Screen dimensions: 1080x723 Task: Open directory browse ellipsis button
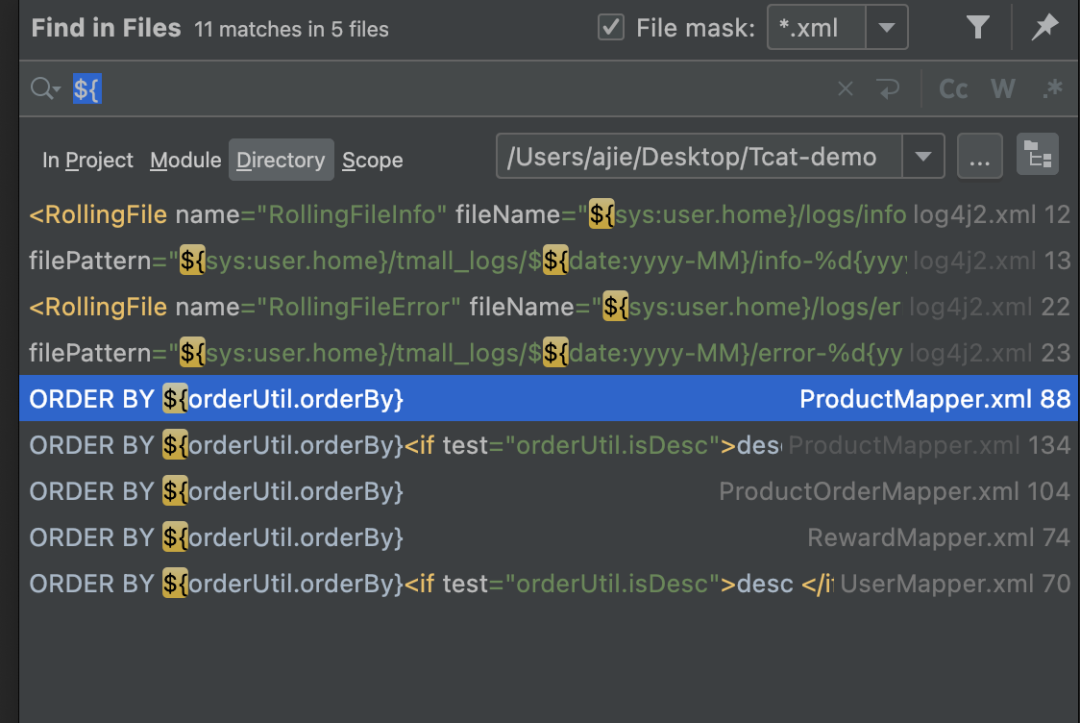[980, 158]
